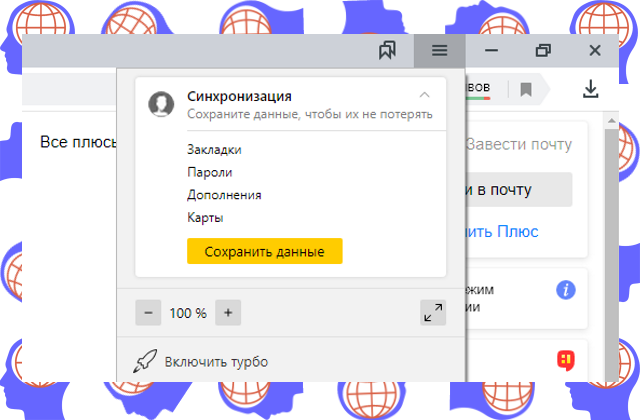Click the downloads arrow icon
Image resolution: width=640 pixels, height=420 pixels.
pyautogui.click(x=590, y=89)
